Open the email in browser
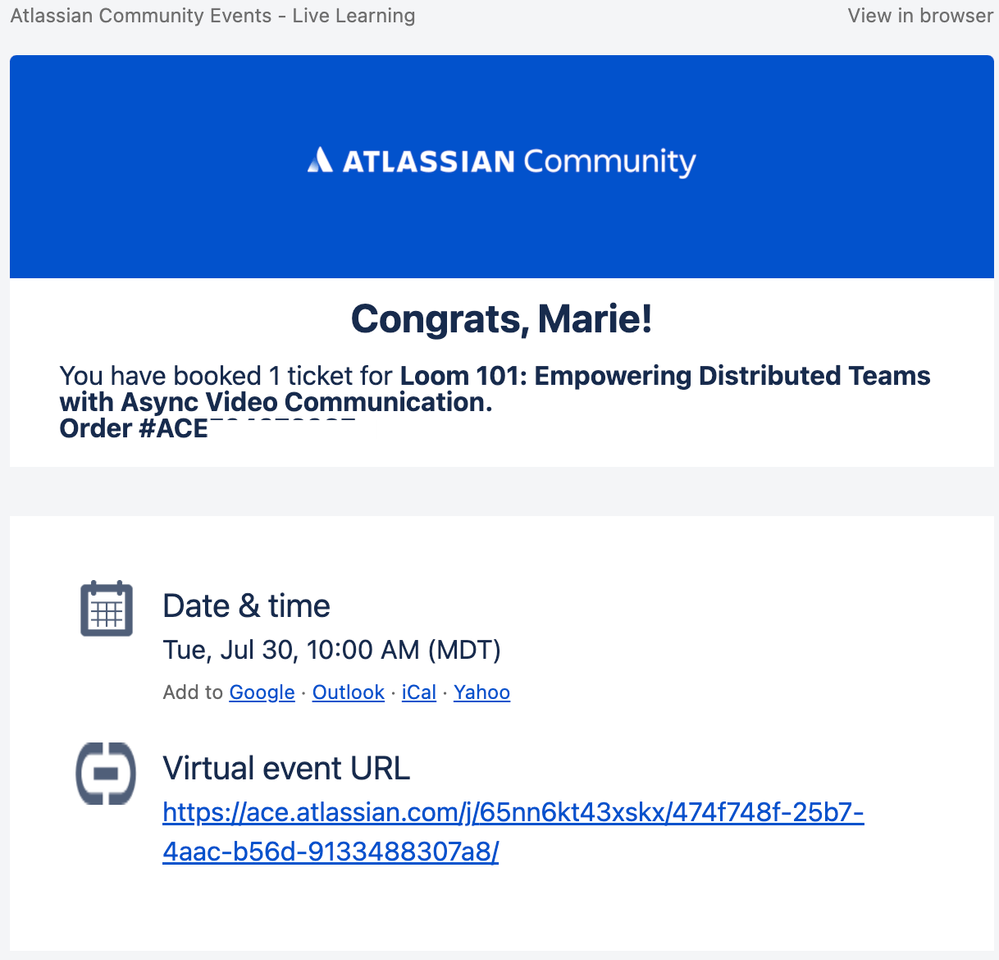Screen dimensions: 999x960 coord(919,15)
